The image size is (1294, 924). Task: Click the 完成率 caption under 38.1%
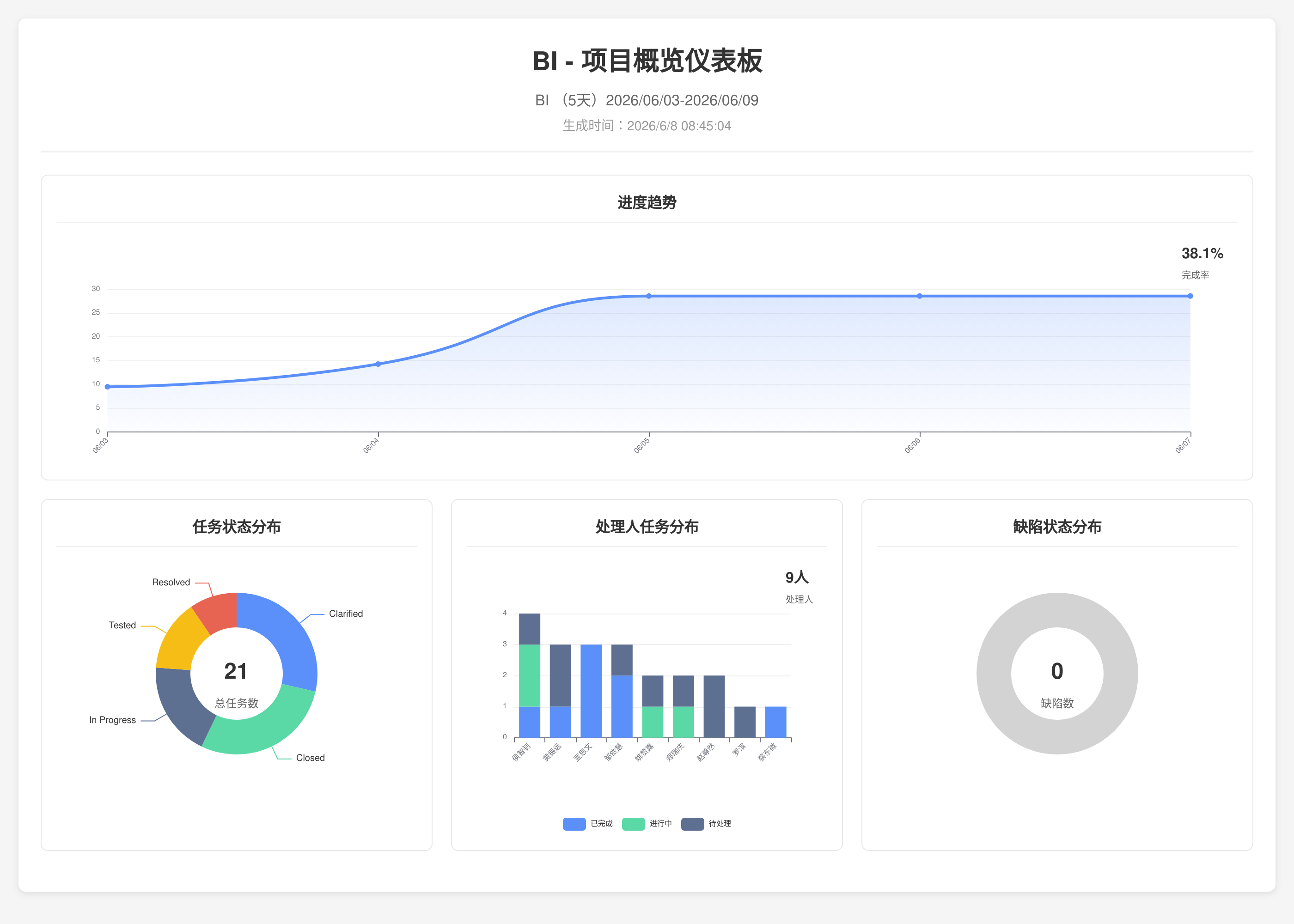point(1196,275)
